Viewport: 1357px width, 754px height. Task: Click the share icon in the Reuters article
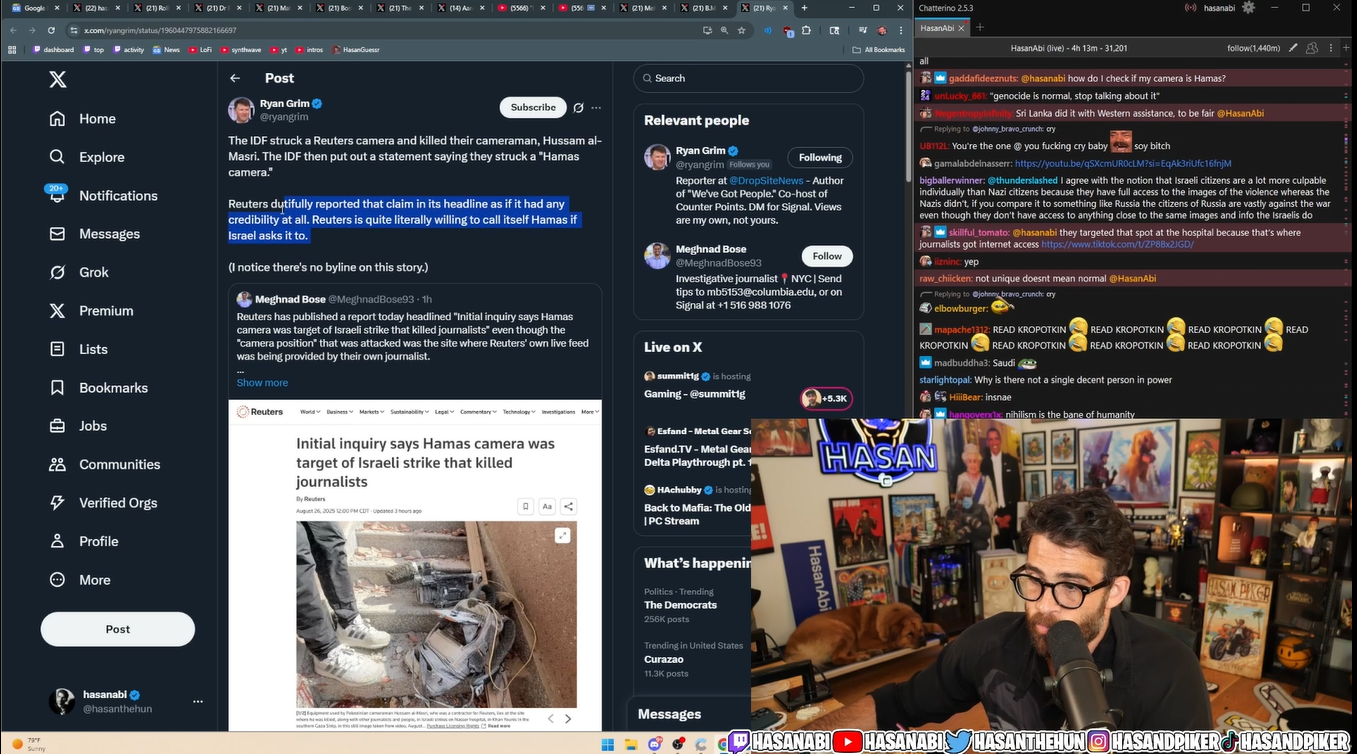568,507
